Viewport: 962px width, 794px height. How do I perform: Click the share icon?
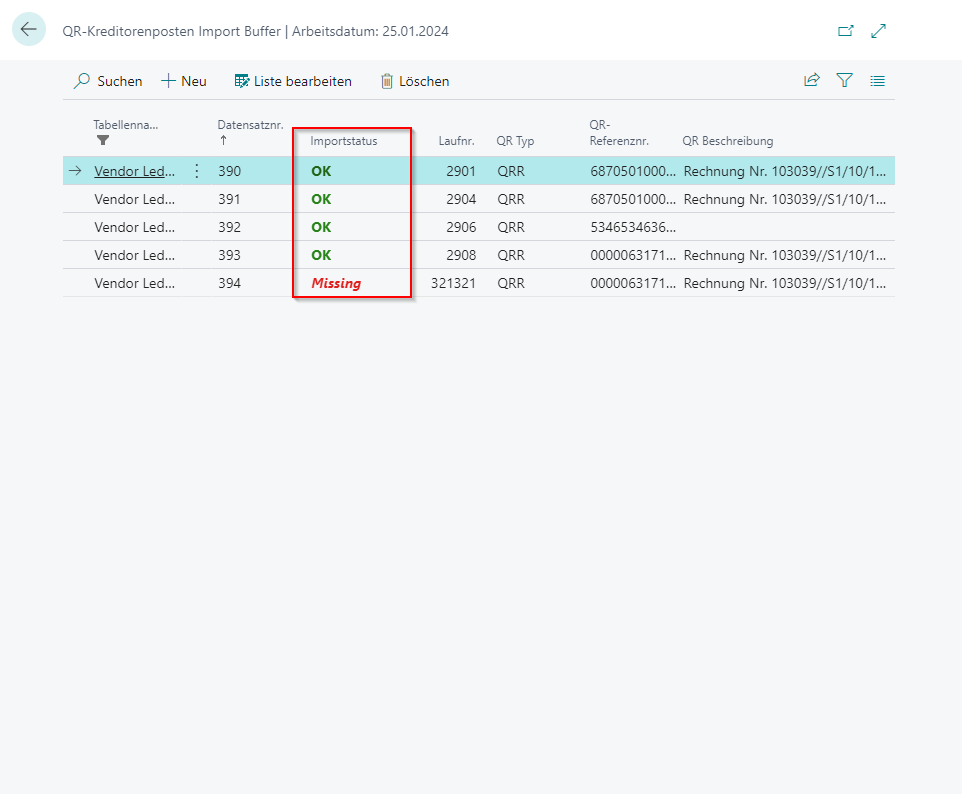pos(812,81)
